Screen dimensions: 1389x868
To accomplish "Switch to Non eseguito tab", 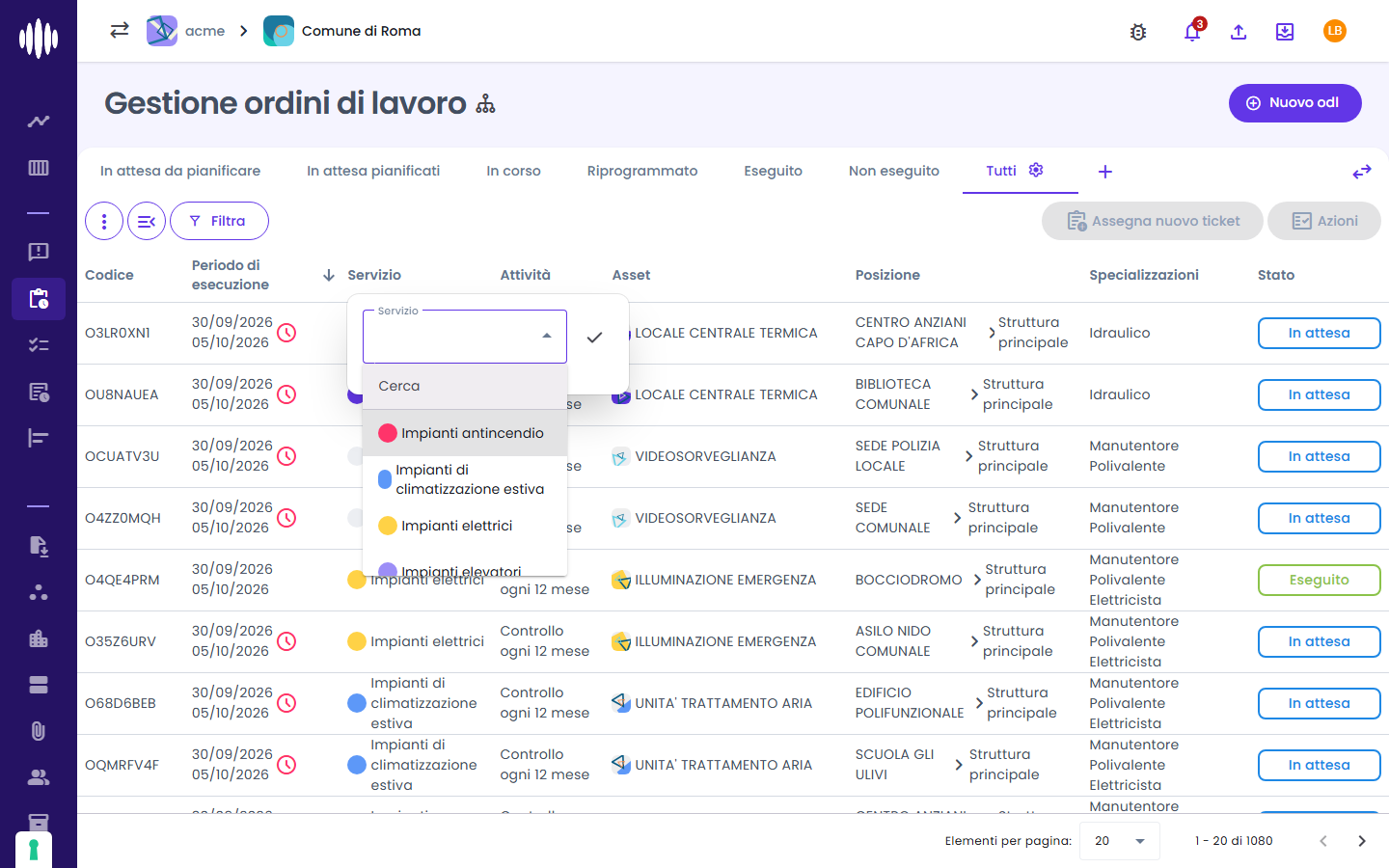I will click(894, 171).
